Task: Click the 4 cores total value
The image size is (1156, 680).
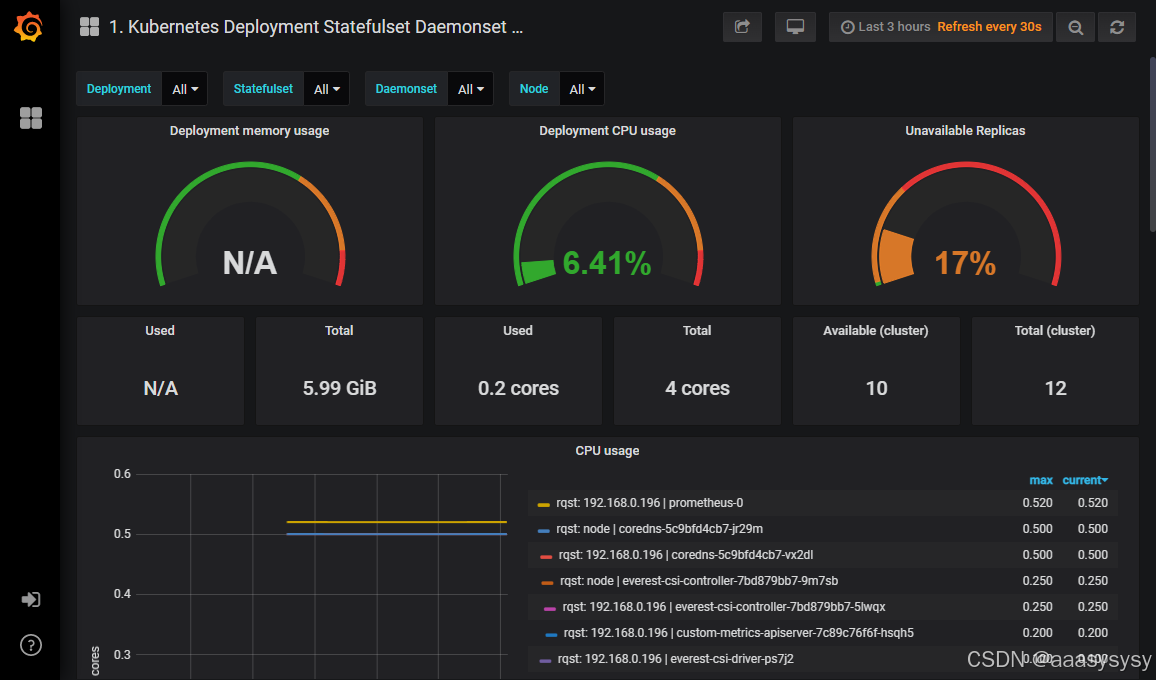Action: 697,388
